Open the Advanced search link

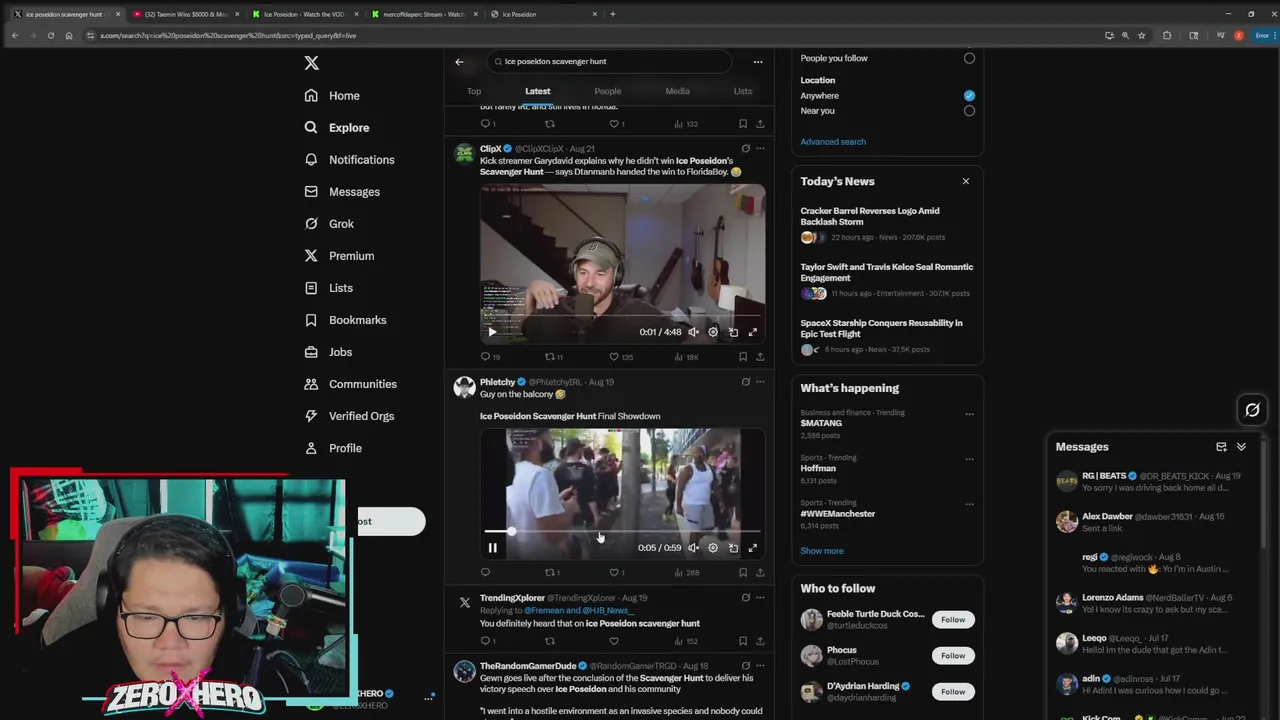pyautogui.click(x=833, y=142)
